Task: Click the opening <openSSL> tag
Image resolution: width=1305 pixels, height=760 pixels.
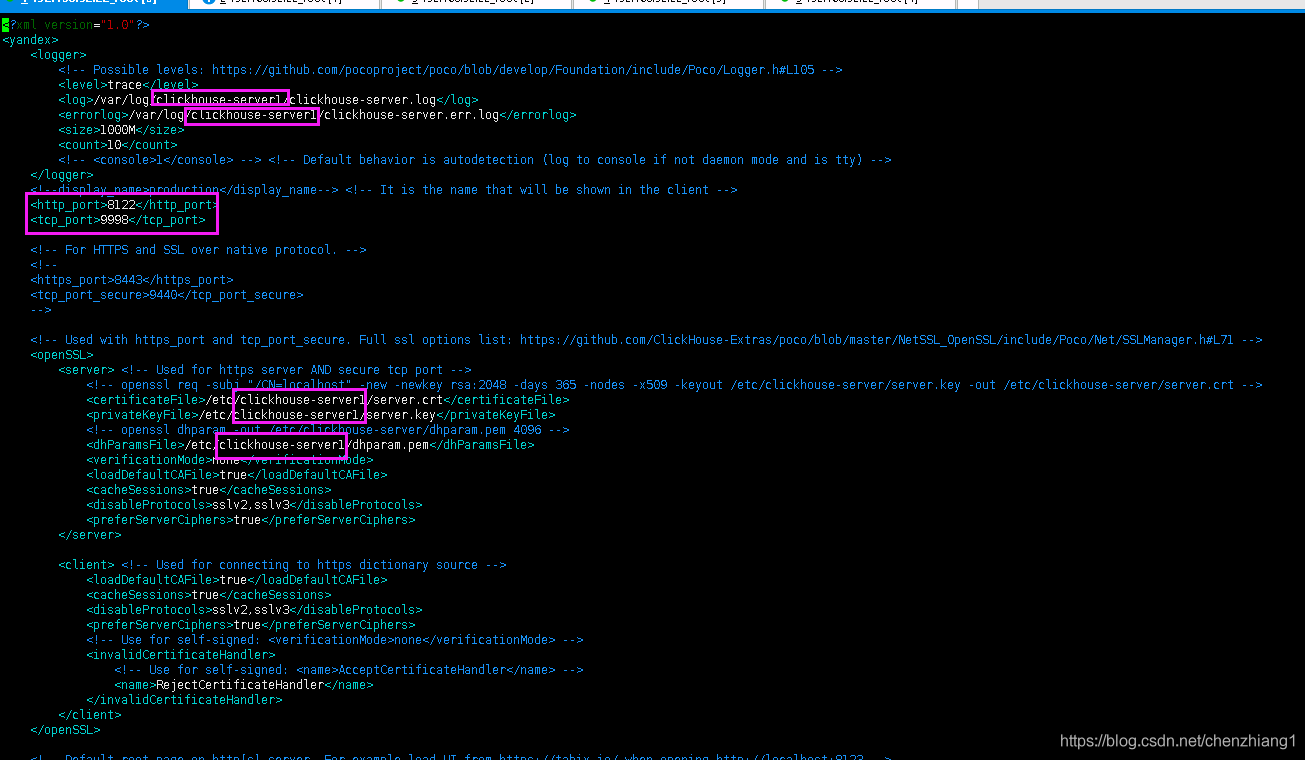Action: (61, 355)
